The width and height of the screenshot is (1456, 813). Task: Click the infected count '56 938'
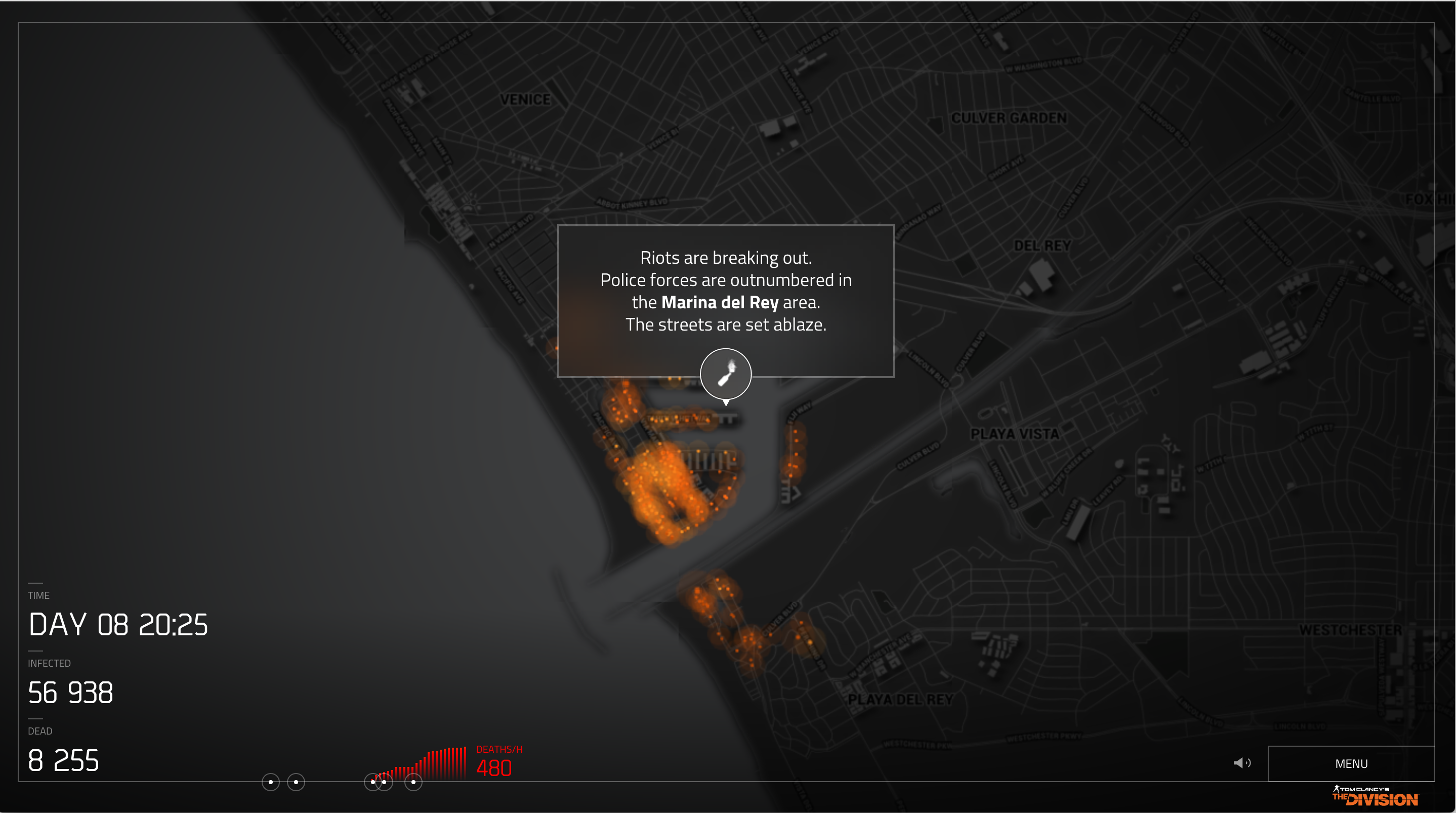click(x=71, y=693)
